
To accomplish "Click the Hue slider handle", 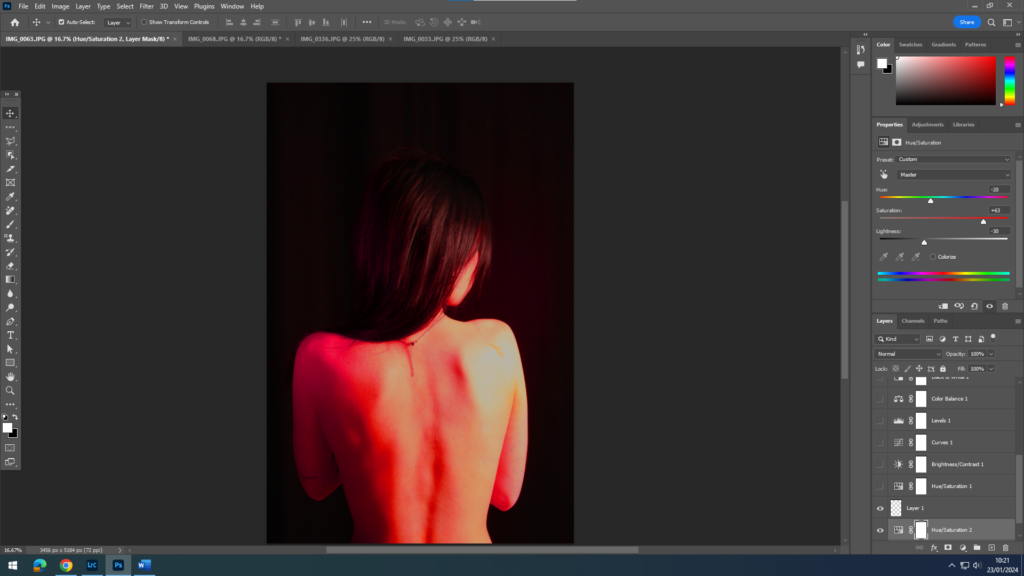I will pyautogui.click(x=931, y=201).
